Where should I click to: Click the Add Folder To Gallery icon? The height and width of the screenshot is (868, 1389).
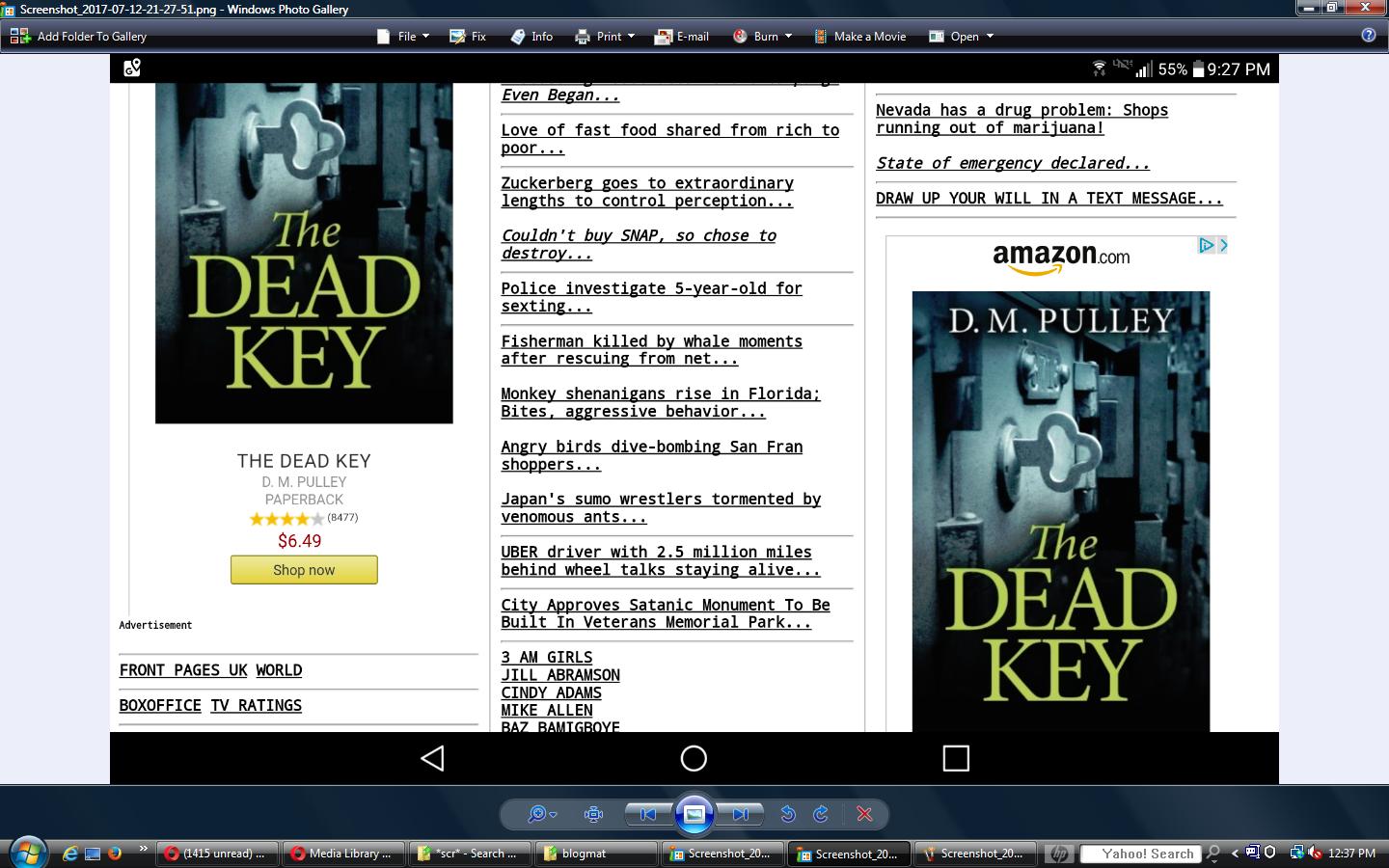[x=20, y=37]
